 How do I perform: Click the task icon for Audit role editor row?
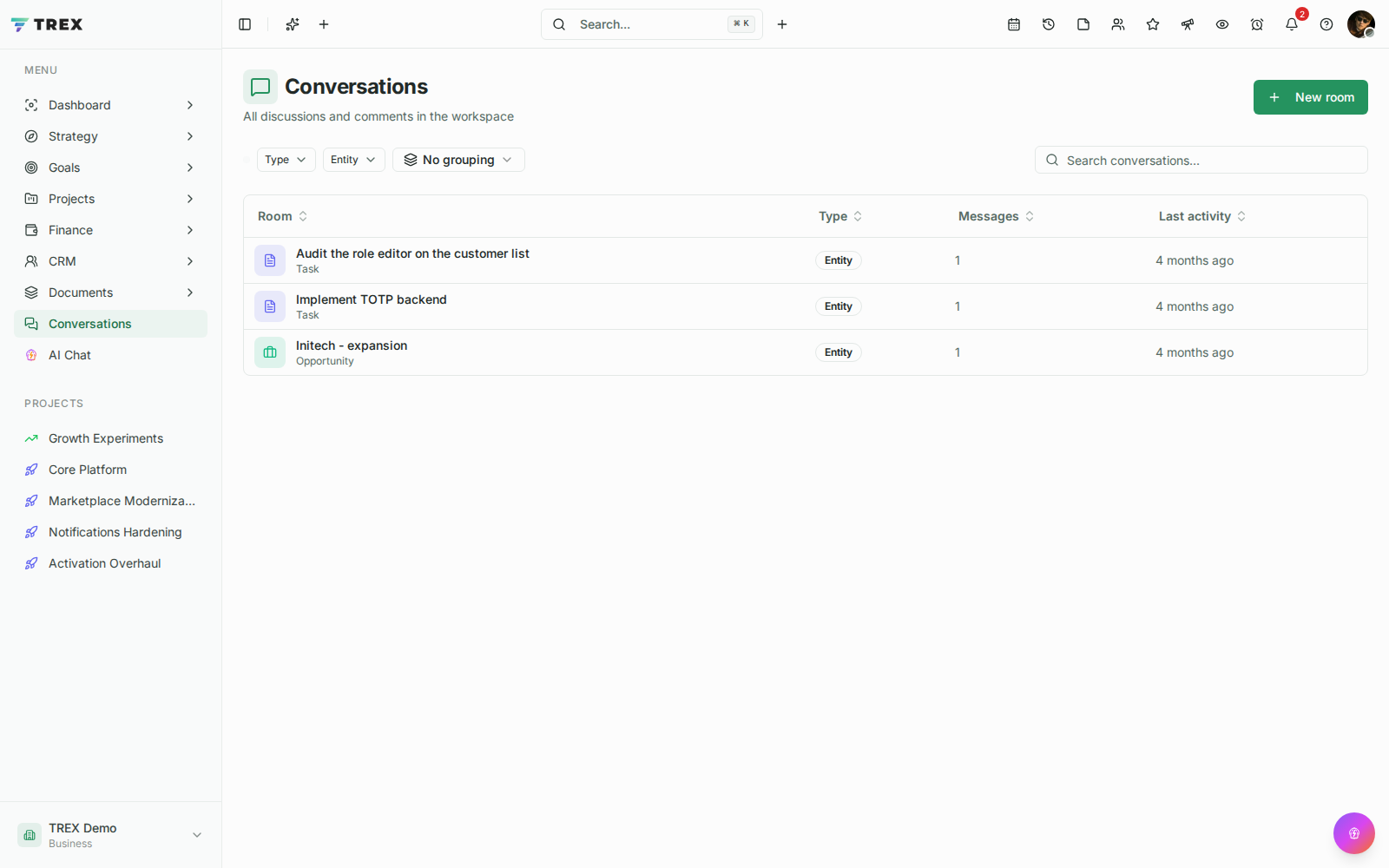[270, 260]
